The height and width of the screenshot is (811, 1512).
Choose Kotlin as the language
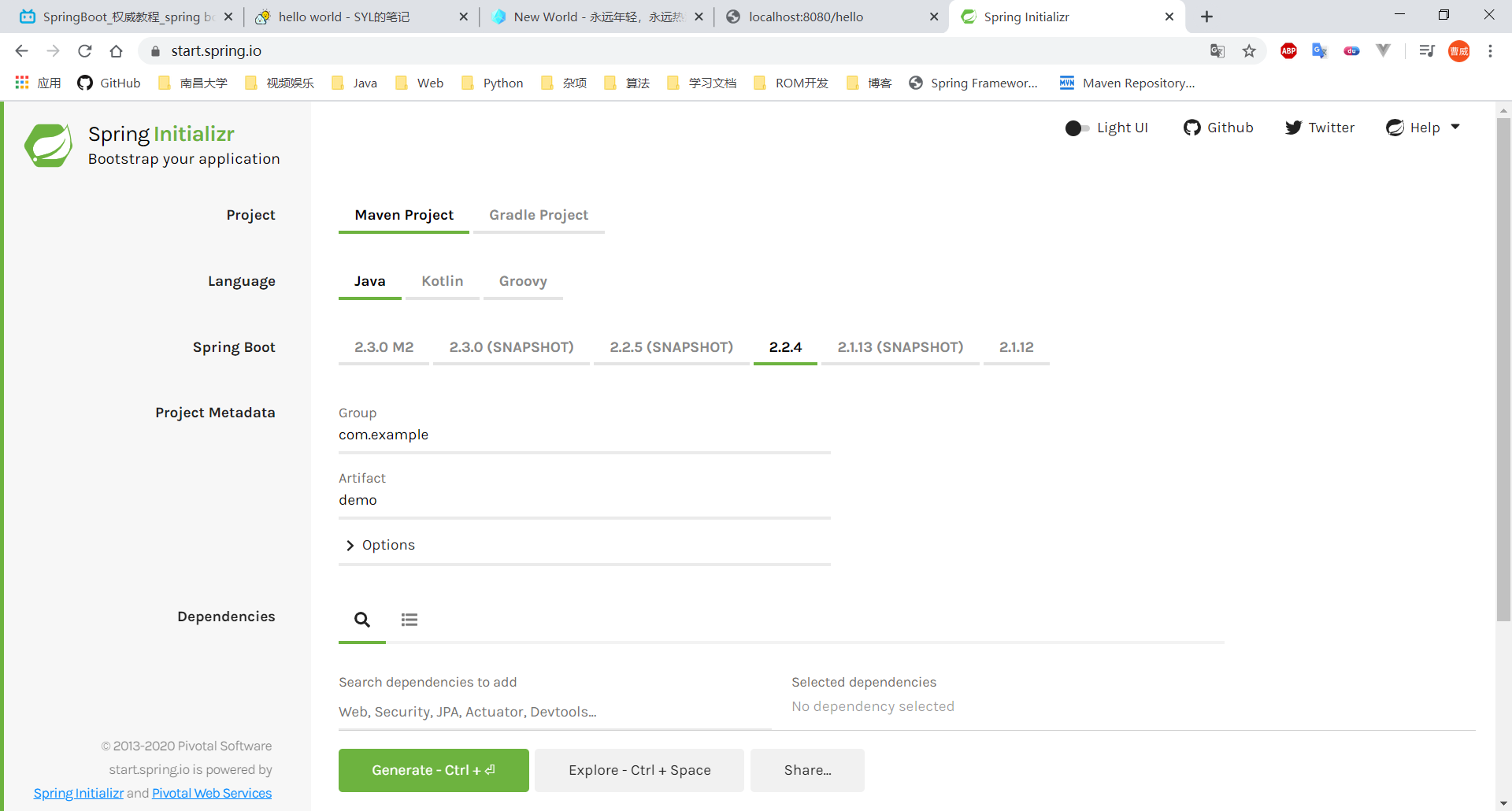point(443,281)
